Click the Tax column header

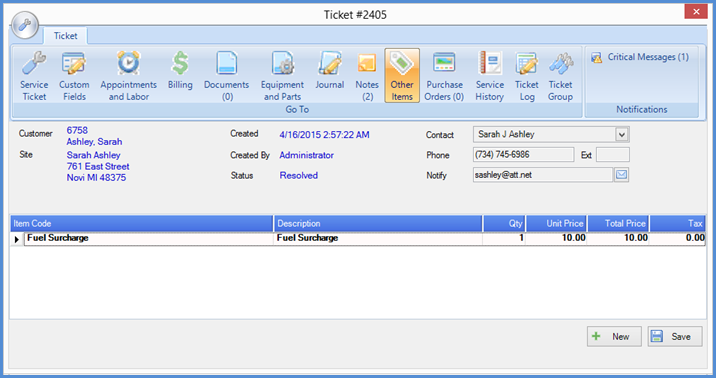point(678,223)
